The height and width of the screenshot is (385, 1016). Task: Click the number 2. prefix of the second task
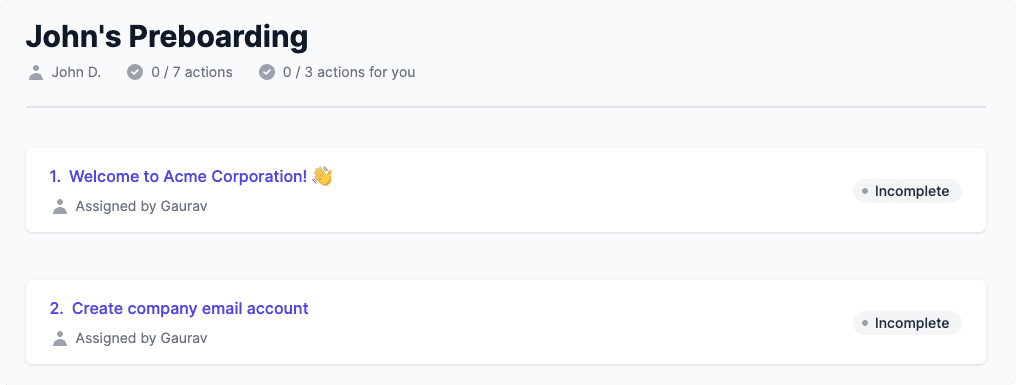click(x=56, y=309)
